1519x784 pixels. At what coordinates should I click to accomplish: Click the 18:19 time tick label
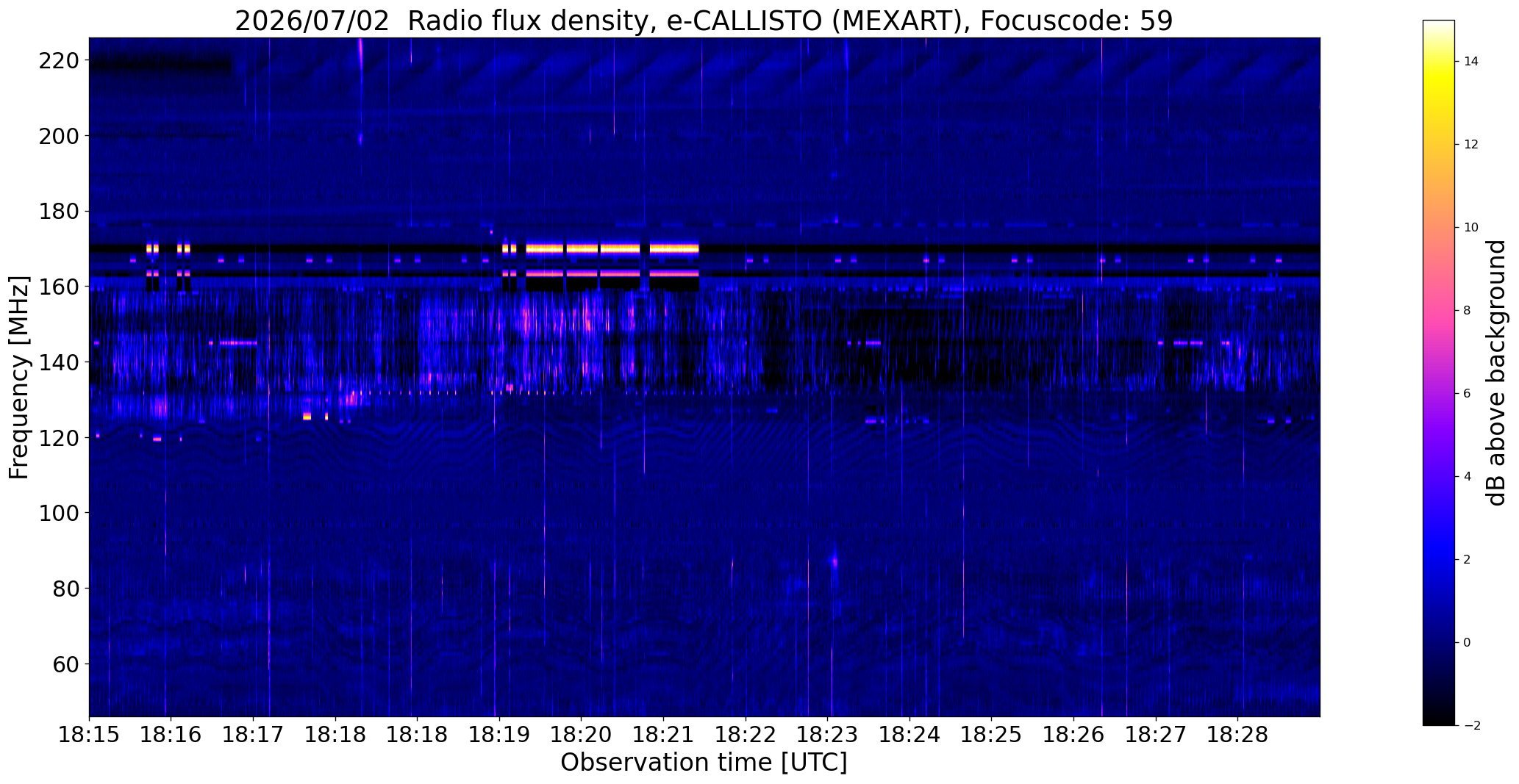point(499,736)
